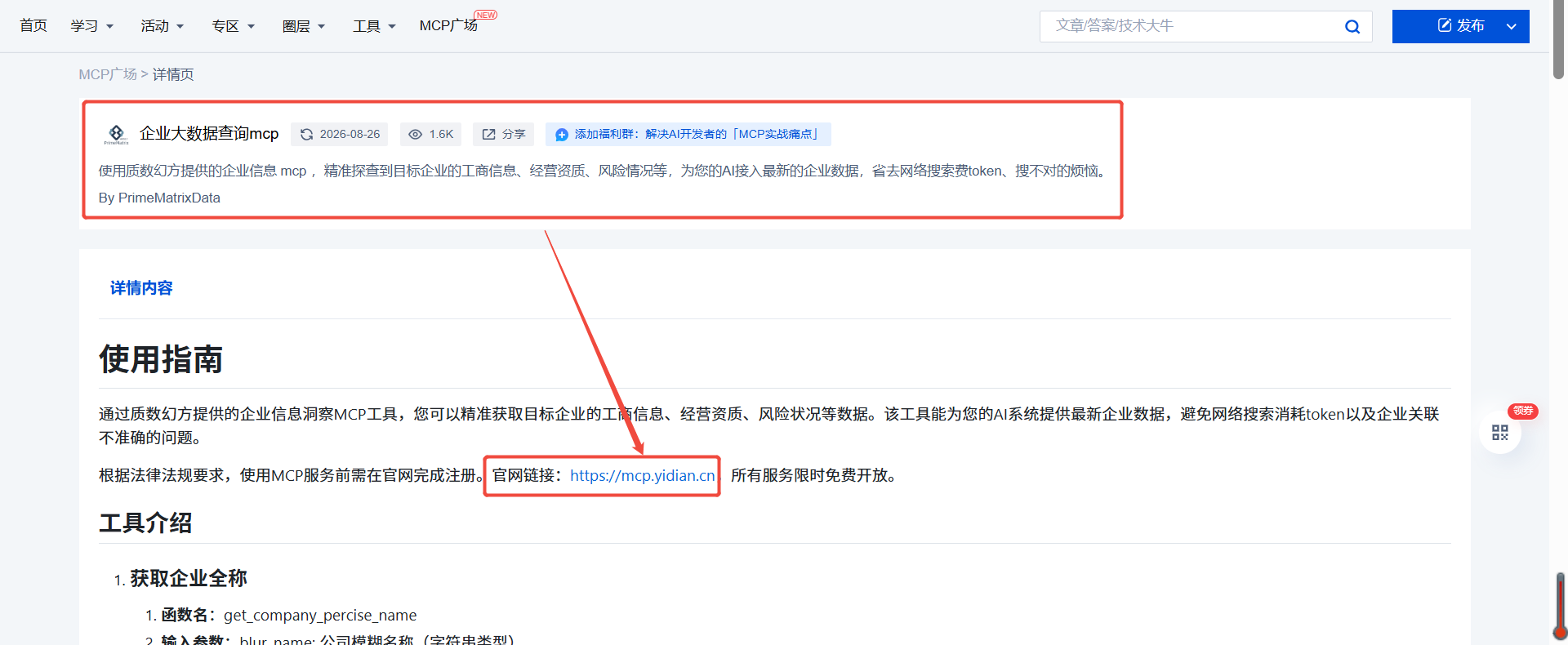Click the PrimeMatrix logo icon
1568x645 pixels.
(117, 134)
